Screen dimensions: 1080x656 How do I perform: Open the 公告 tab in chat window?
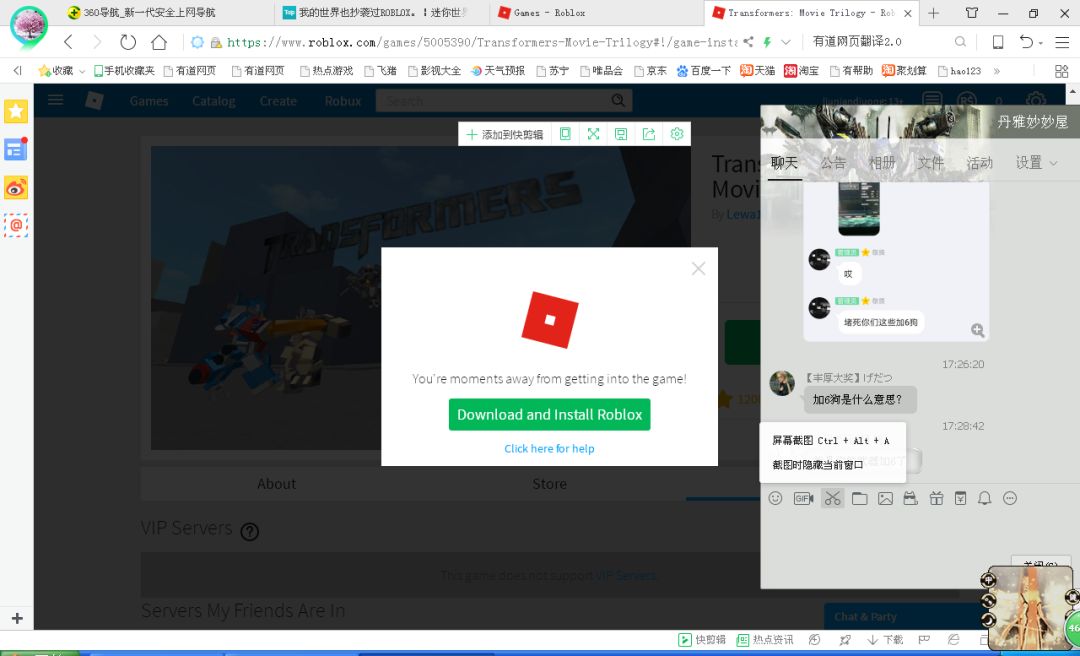[x=833, y=163]
